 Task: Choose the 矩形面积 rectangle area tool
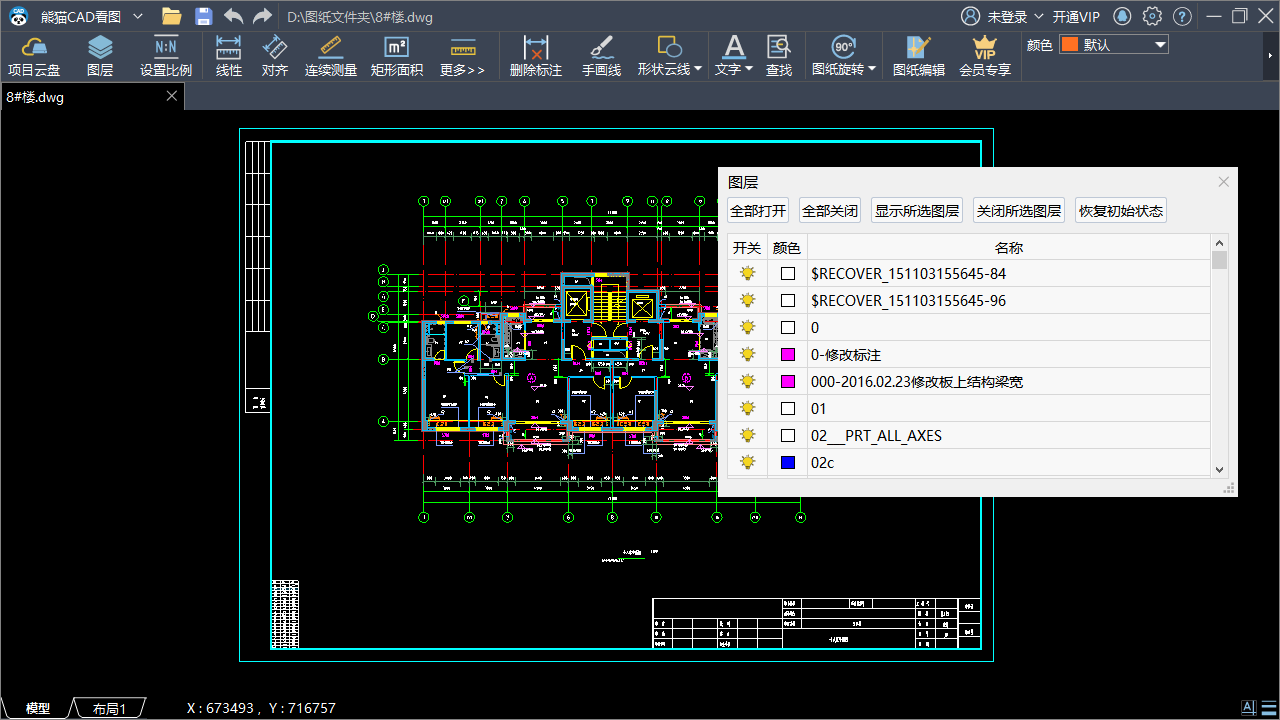click(397, 56)
